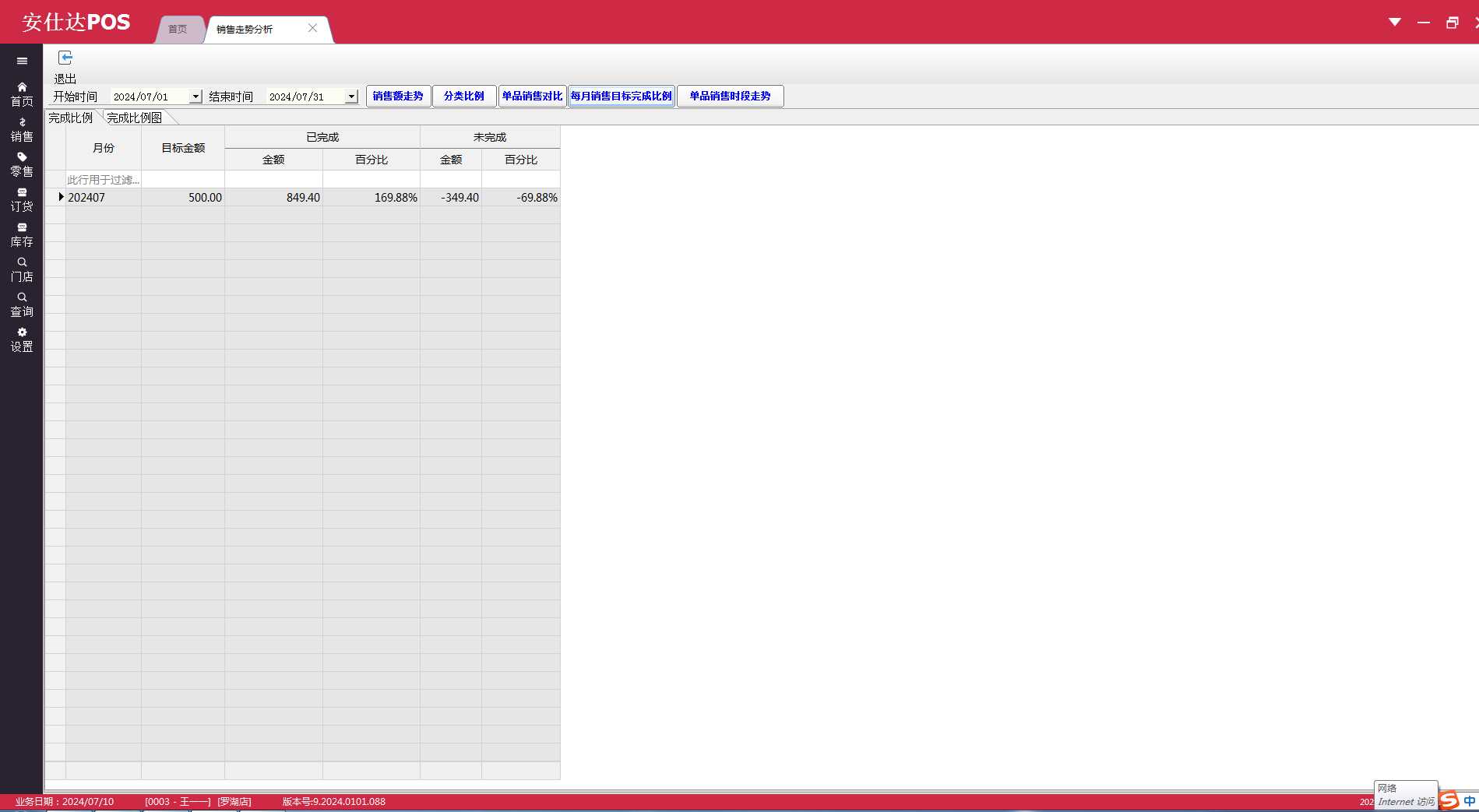Click the 结束时间 date field 2024/07/31
The height and width of the screenshot is (812, 1479).
(x=305, y=97)
